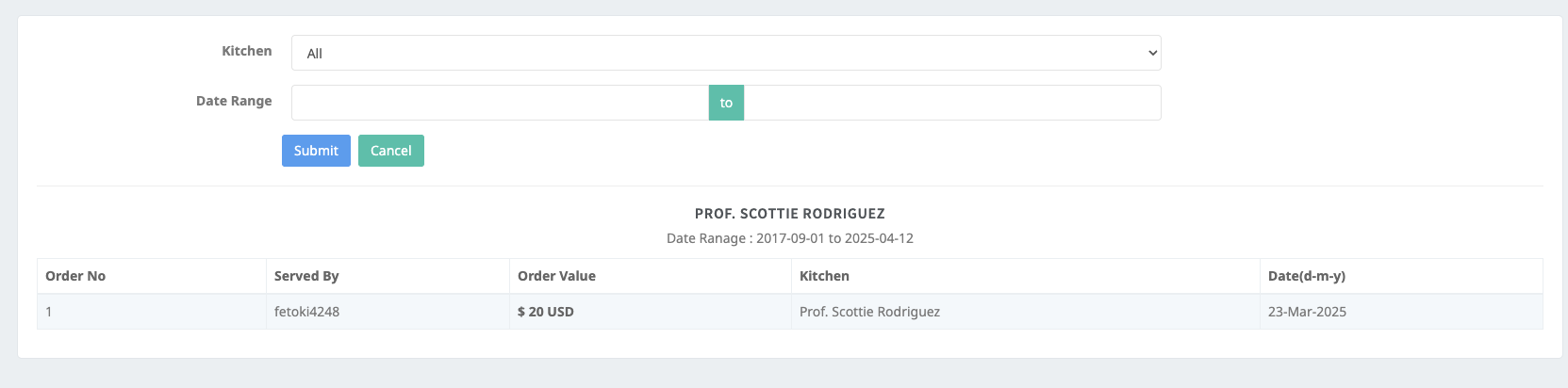Click server name fetoki4248
Image resolution: width=1568 pixels, height=388 pixels.
(x=306, y=312)
